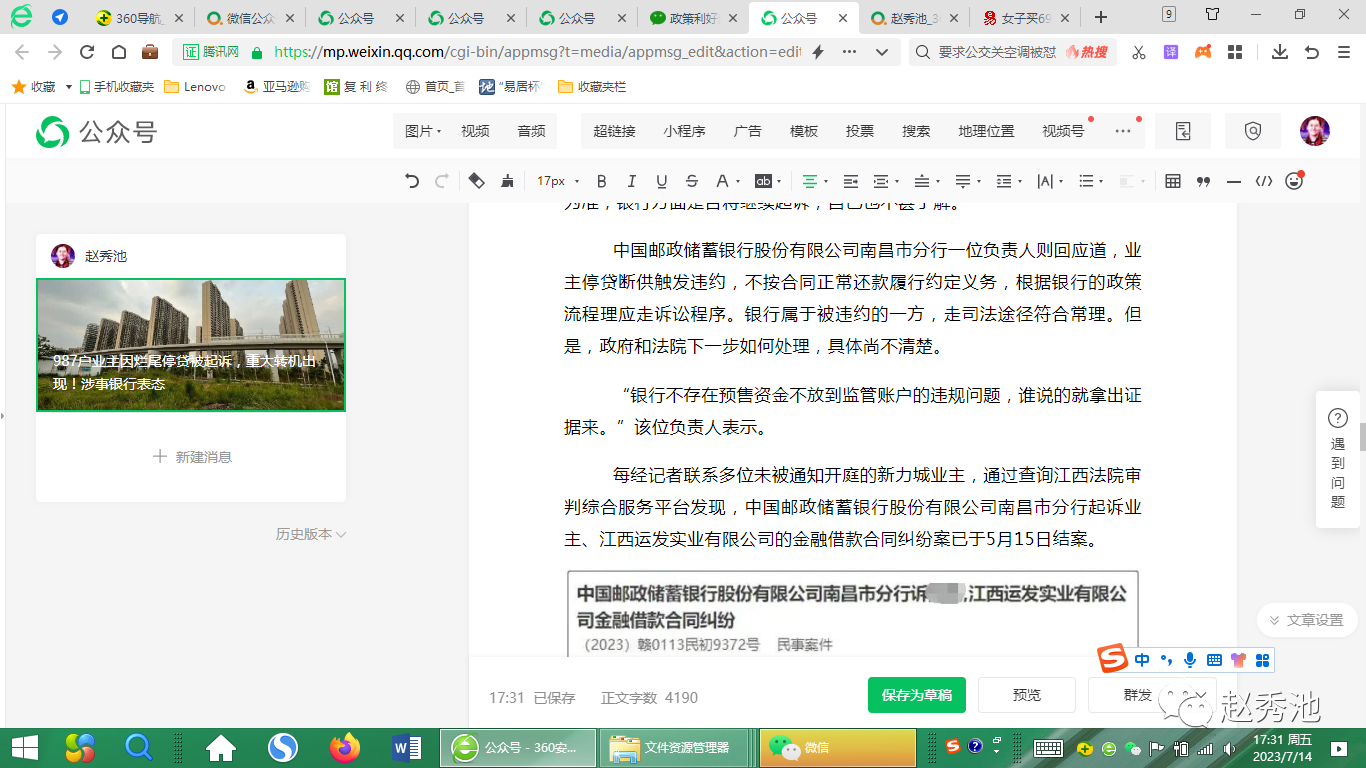Screen dimensions: 1366x768
Task: Toggle italic text formatting
Action: point(631,181)
